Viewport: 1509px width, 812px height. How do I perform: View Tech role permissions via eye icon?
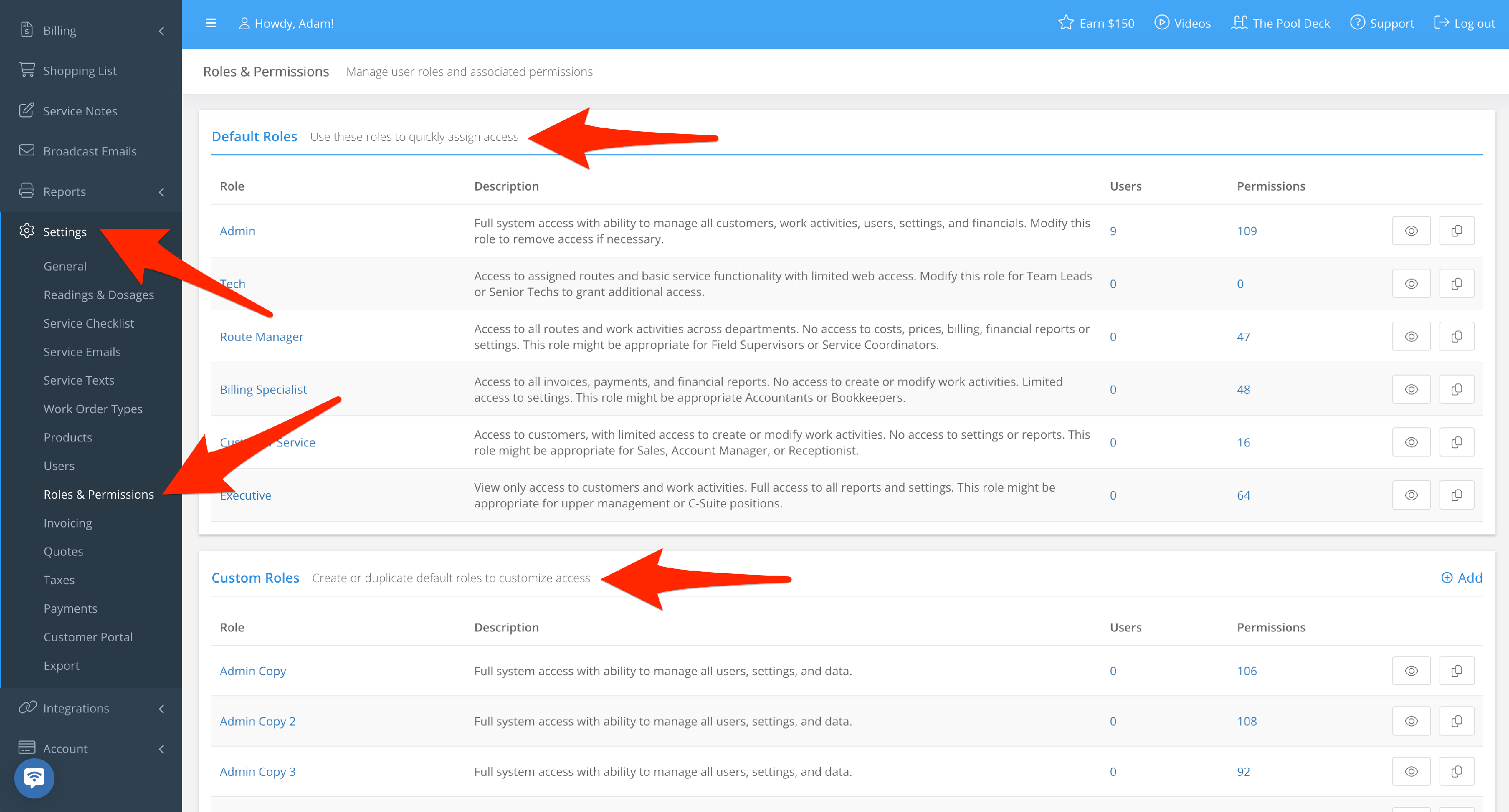point(1410,284)
